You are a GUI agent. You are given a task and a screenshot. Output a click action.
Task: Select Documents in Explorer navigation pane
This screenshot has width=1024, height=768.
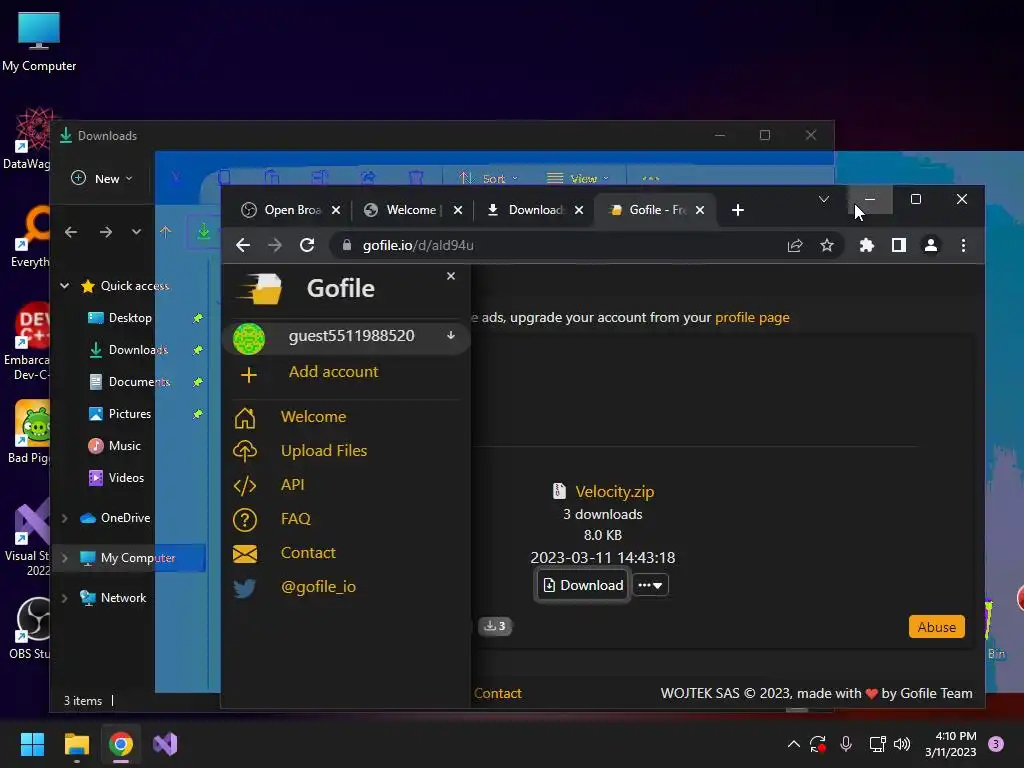click(x=138, y=382)
